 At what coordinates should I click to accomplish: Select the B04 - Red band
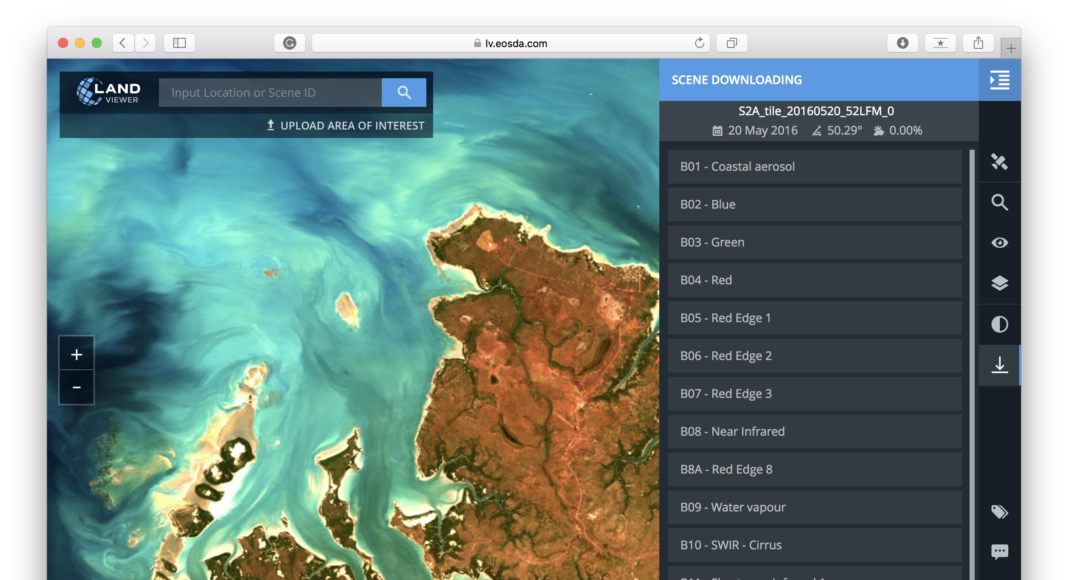[x=814, y=281]
